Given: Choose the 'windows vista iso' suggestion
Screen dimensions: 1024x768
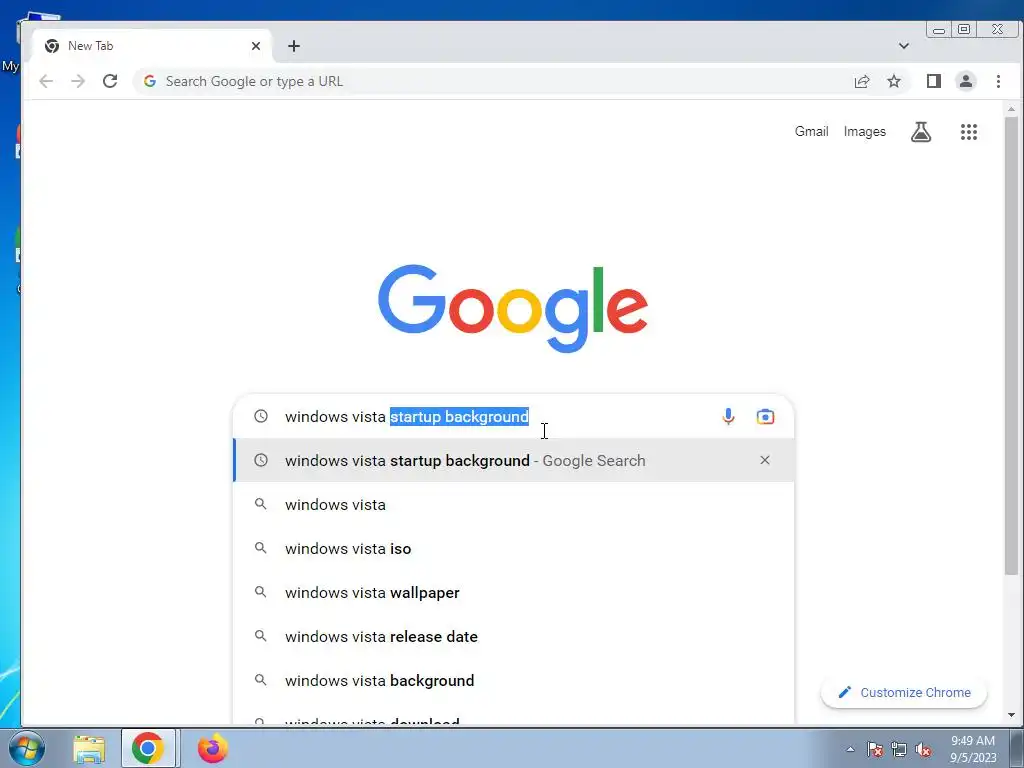Looking at the screenshot, I should [513, 549].
